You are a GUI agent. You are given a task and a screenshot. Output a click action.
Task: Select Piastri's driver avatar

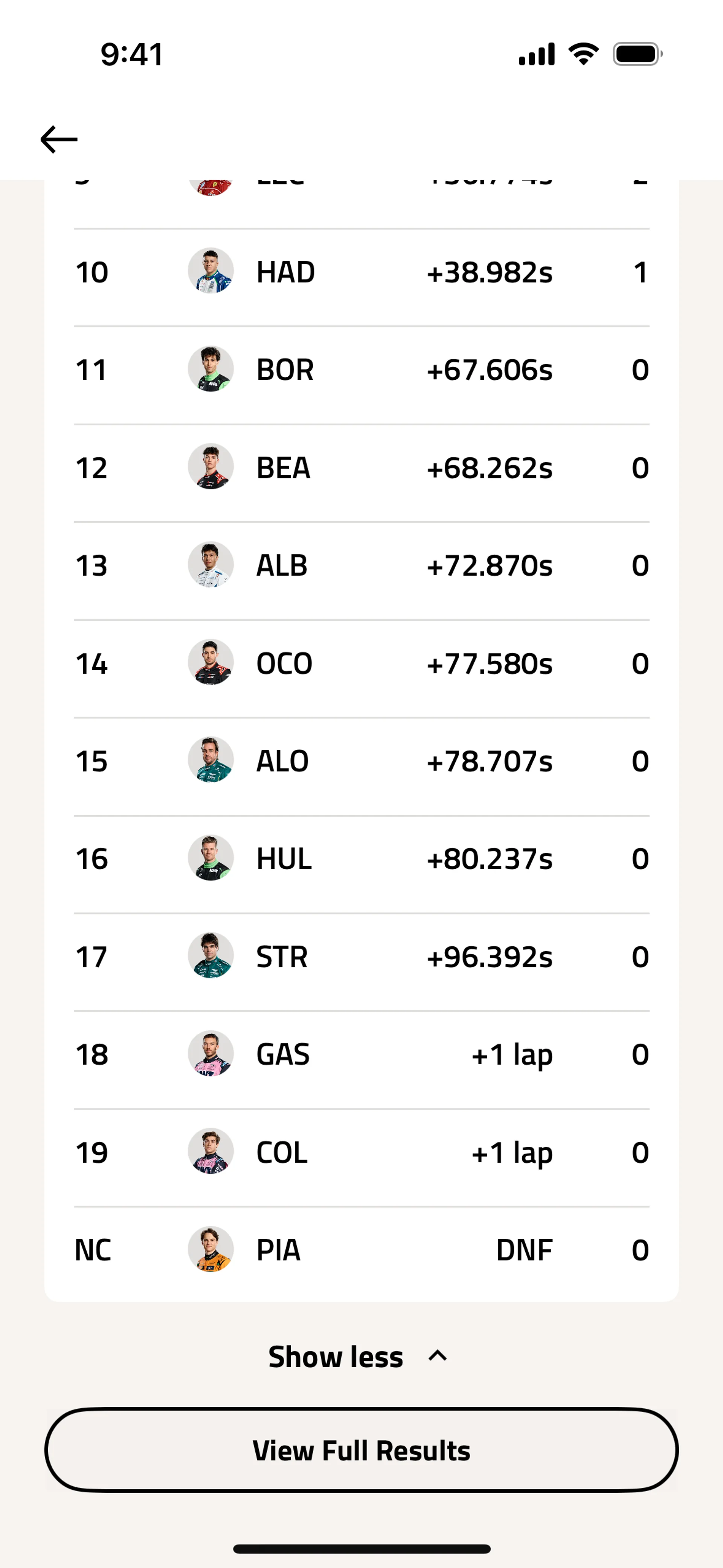(210, 1250)
